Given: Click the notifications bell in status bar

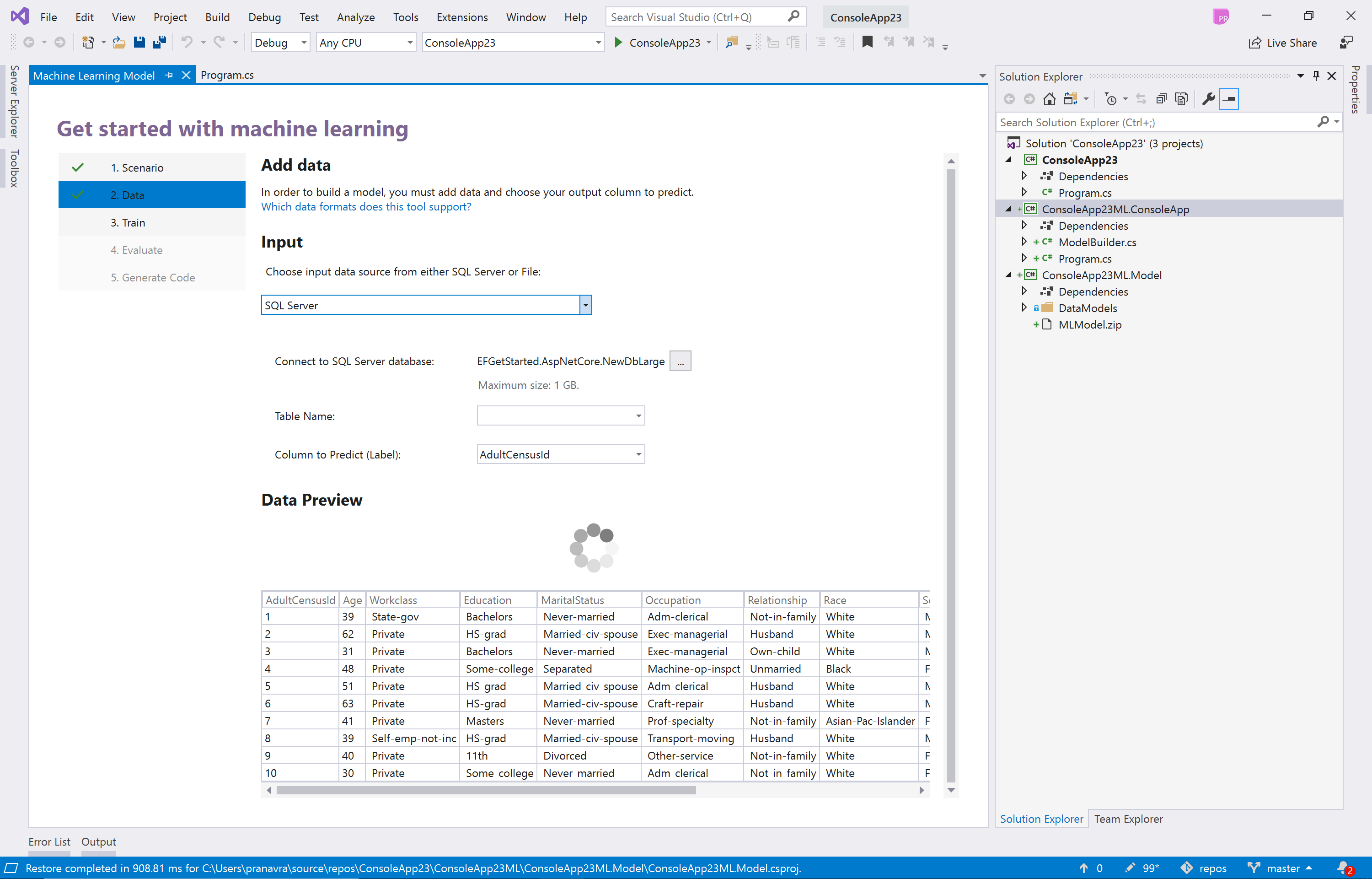Looking at the screenshot, I should [x=1345, y=868].
